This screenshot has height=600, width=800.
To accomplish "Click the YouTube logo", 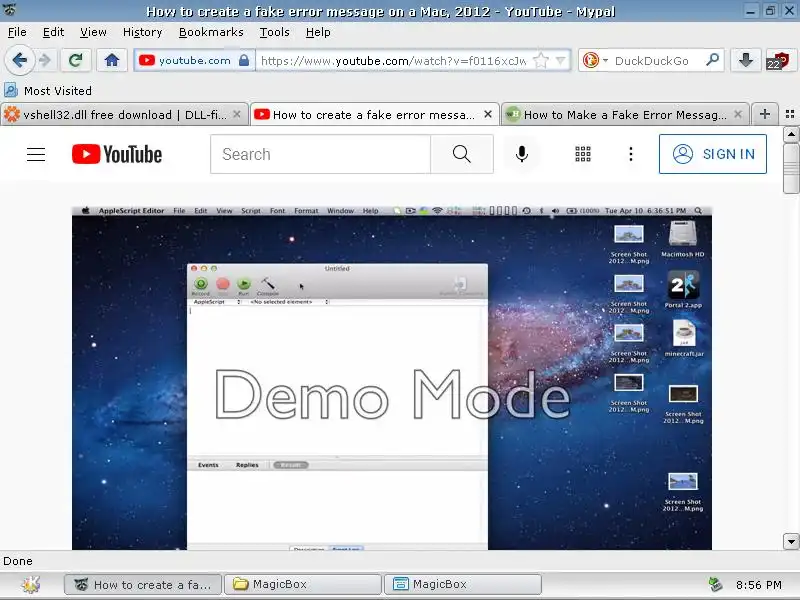I will (117, 154).
